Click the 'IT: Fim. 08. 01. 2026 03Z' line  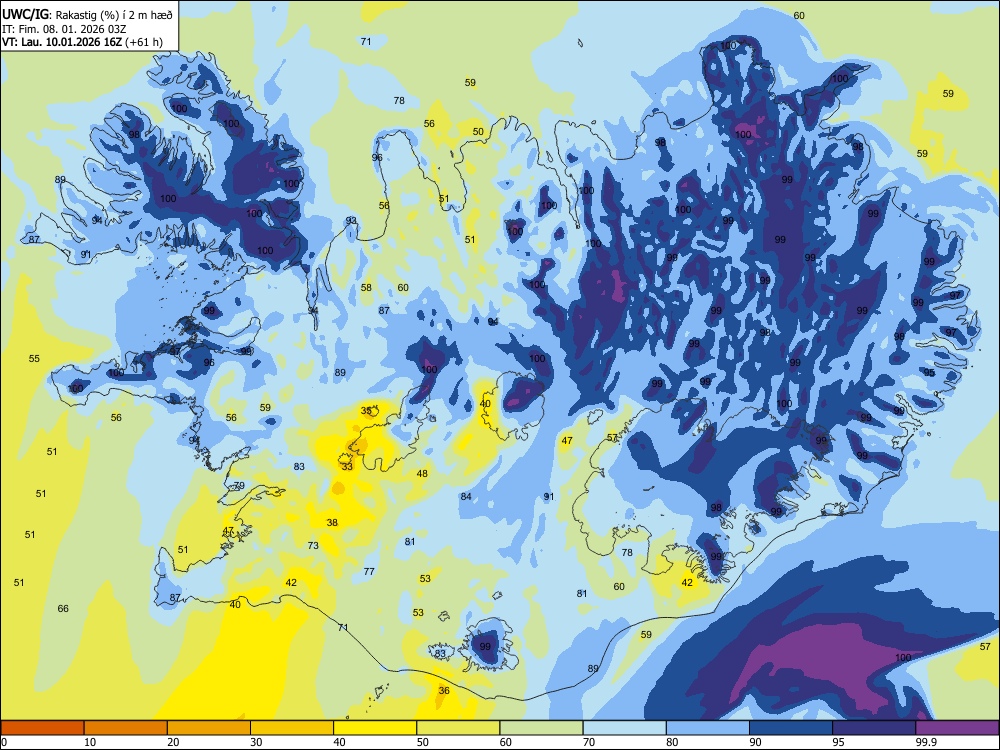click(x=64, y=29)
